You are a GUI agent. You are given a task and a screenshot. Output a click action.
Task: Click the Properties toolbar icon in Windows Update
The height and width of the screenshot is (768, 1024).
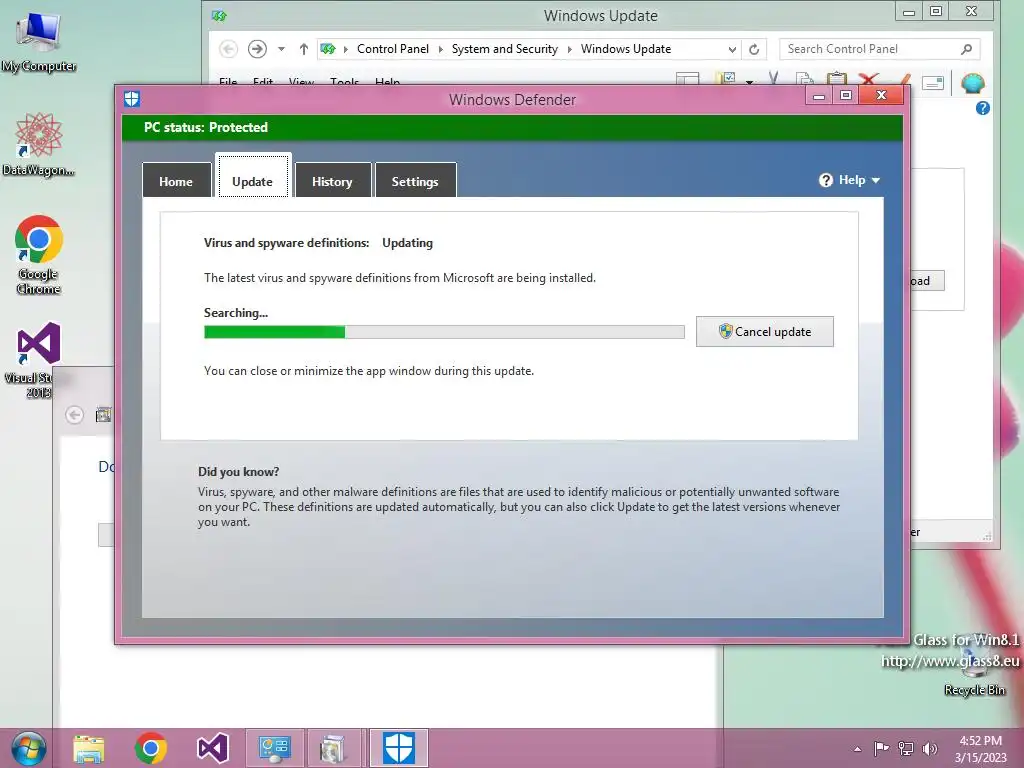pyautogui.click(x=904, y=80)
